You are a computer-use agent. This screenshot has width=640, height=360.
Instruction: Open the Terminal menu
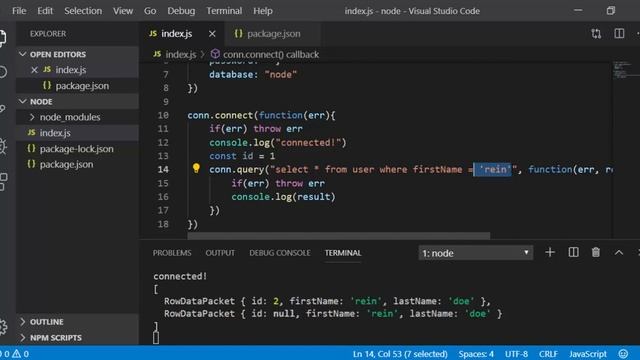(224, 11)
